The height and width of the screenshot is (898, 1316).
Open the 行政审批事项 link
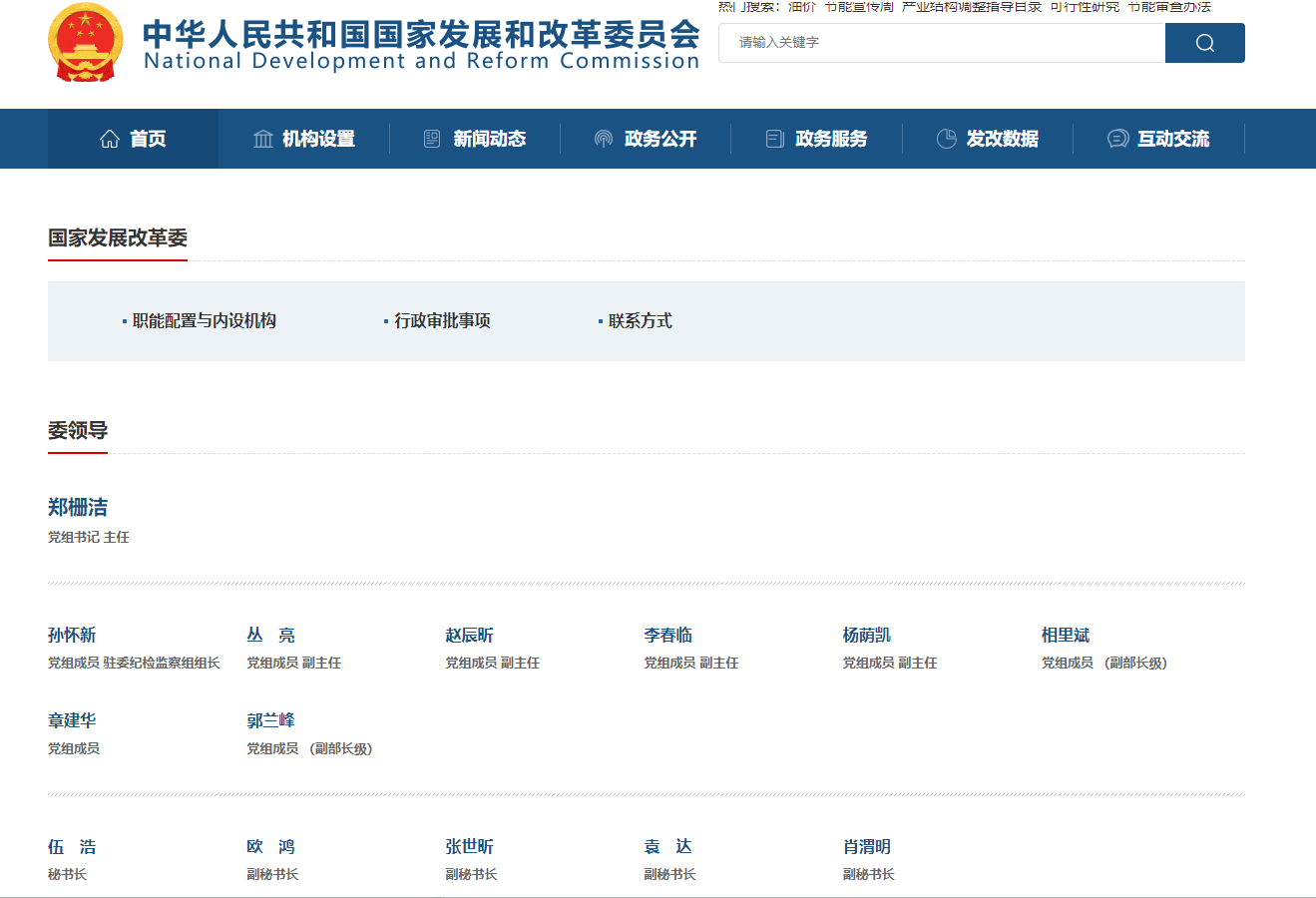click(x=442, y=321)
